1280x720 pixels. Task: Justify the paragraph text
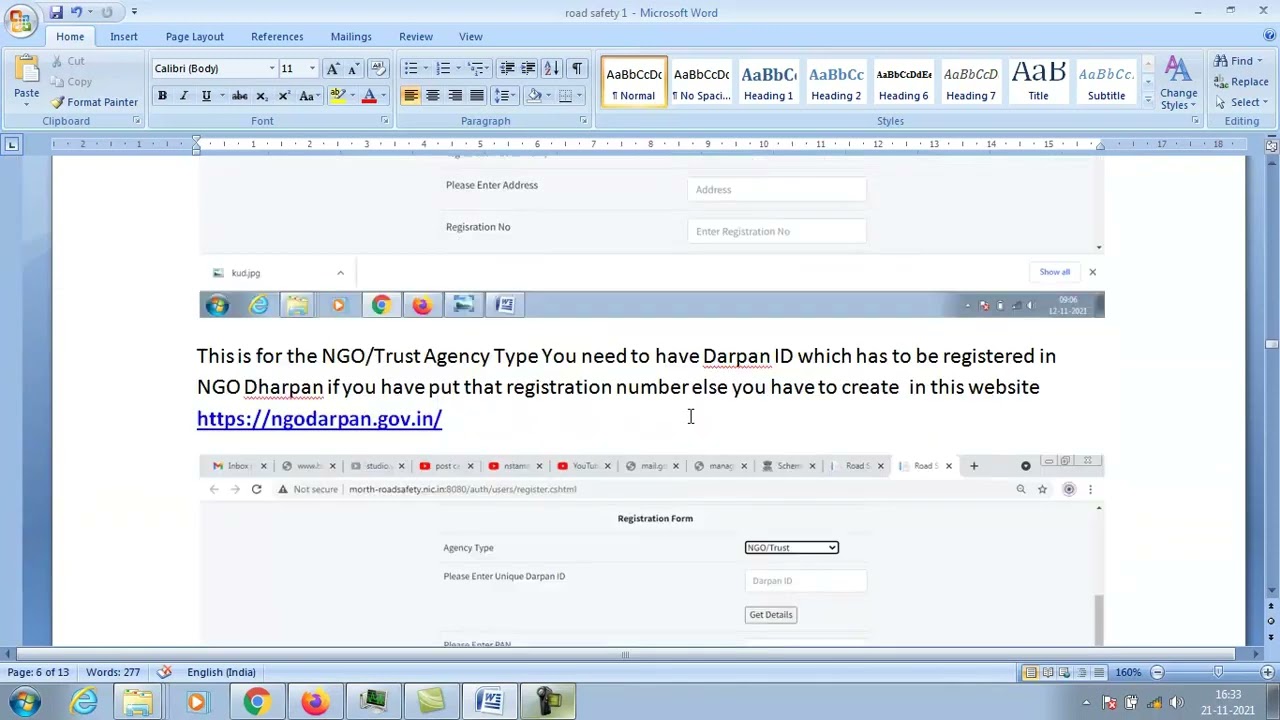(x=477, y=96)
